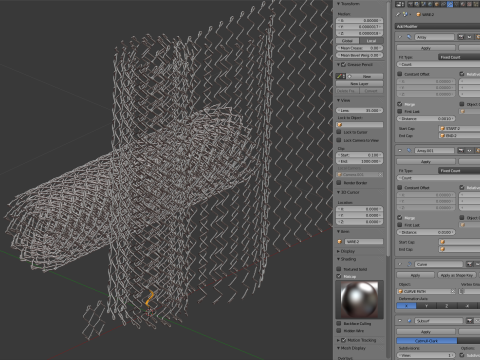The height and width of the screenshot is (360, 480).
Task: Select Catmull-Clark subdivision type
Action: point(427,341)
